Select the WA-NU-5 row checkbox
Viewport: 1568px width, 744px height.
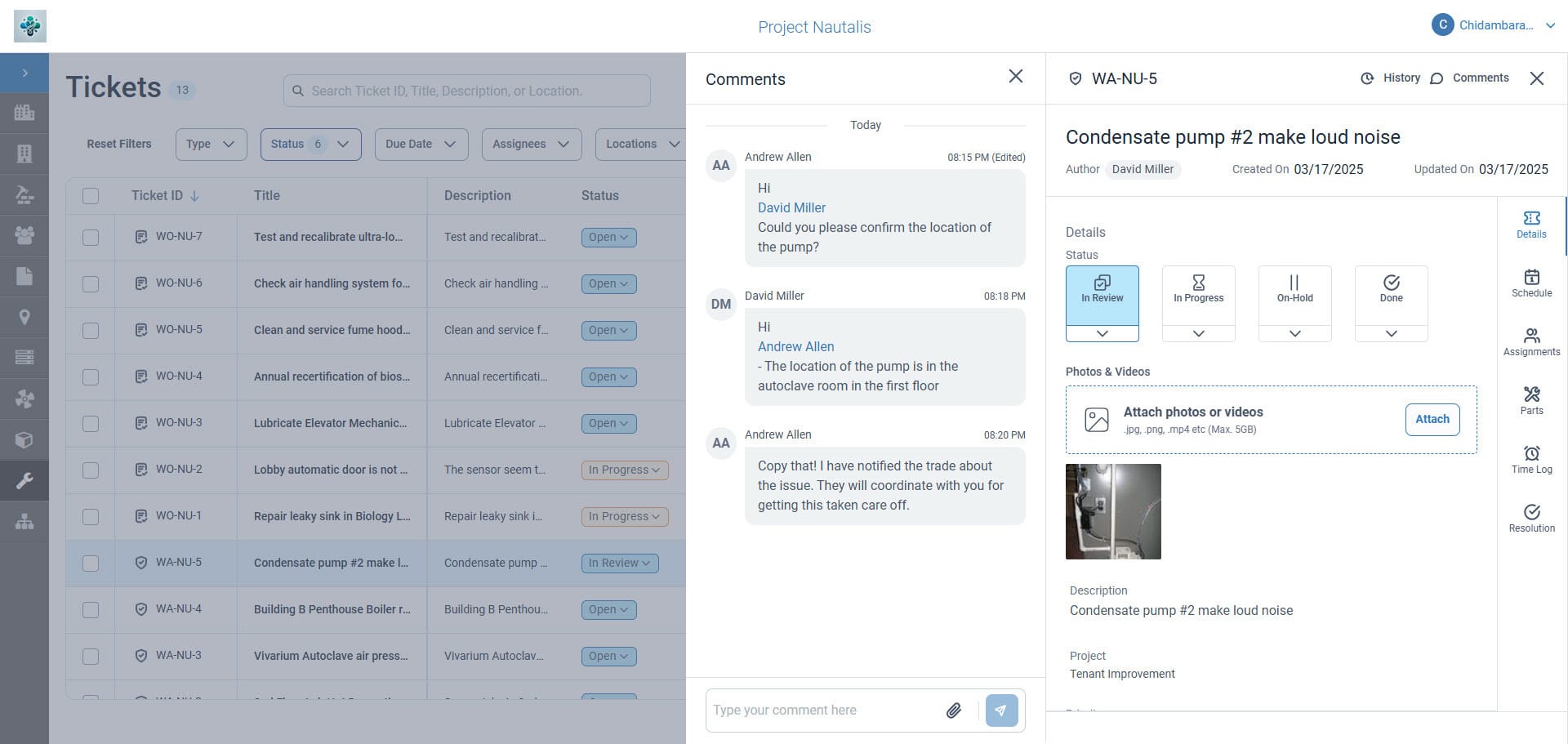91,564
